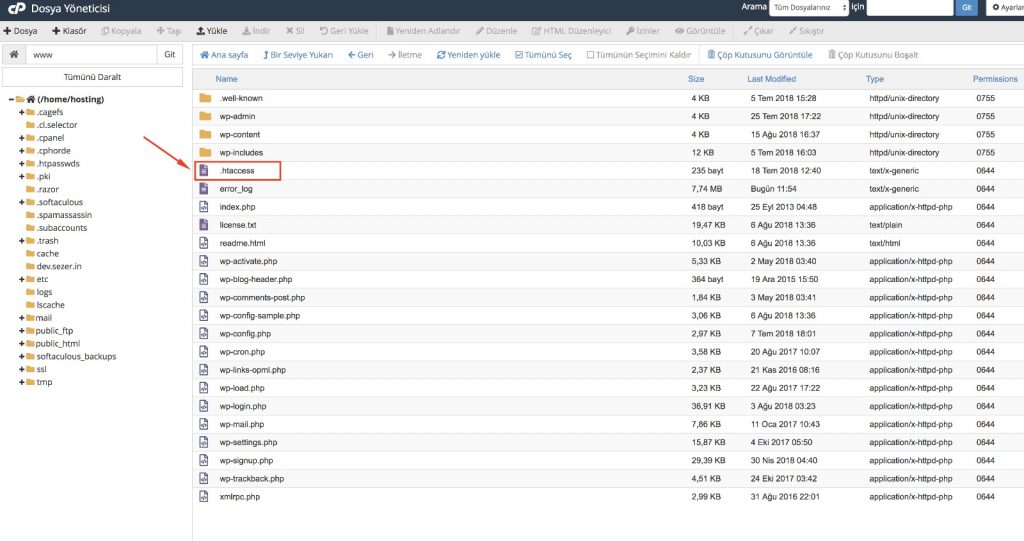Screen dimensions: 1024x541
Task: Click the Geri back link
Action: (360, 55)
